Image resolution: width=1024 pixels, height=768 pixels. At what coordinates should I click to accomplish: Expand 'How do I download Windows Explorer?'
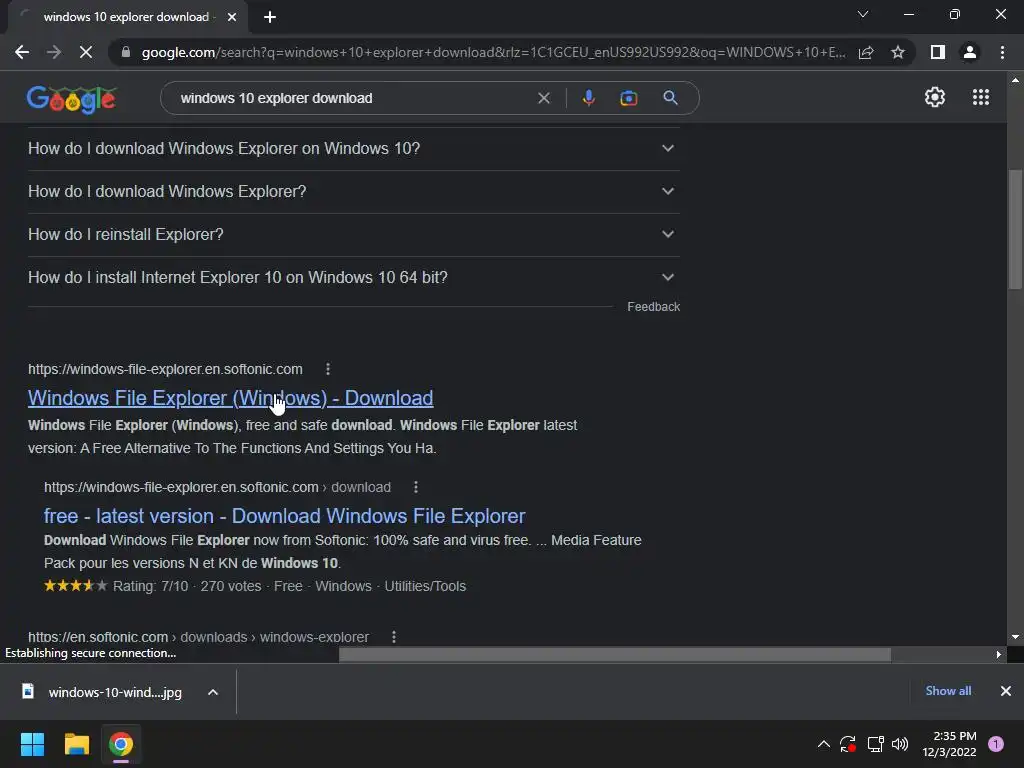[x=353, y=192]
